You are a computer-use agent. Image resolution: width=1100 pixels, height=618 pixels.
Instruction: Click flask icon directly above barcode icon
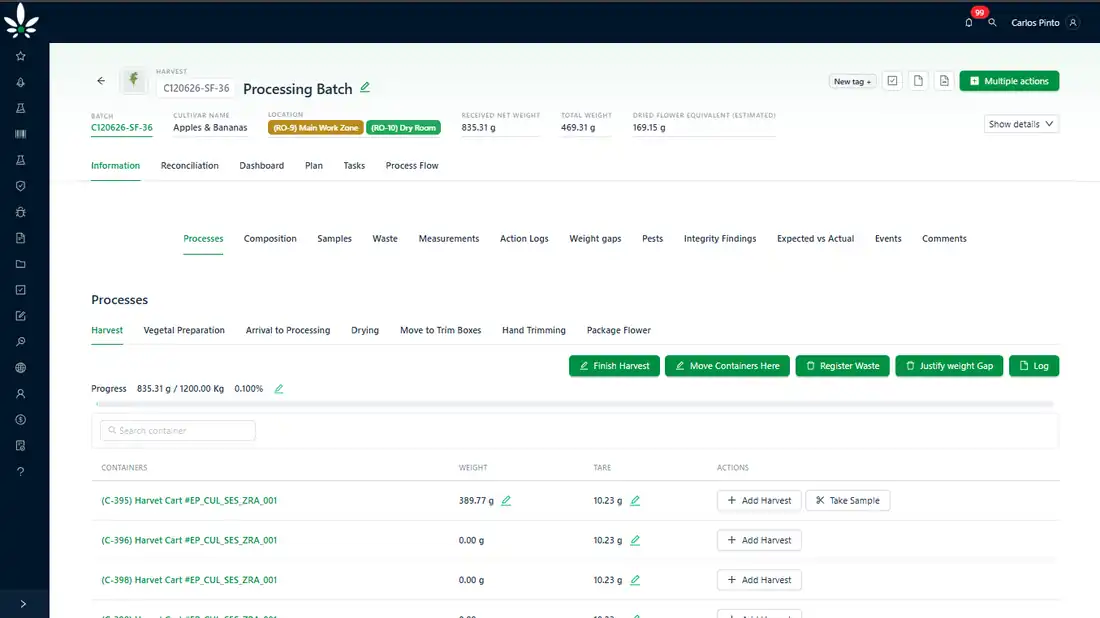[x=20, y=108]
